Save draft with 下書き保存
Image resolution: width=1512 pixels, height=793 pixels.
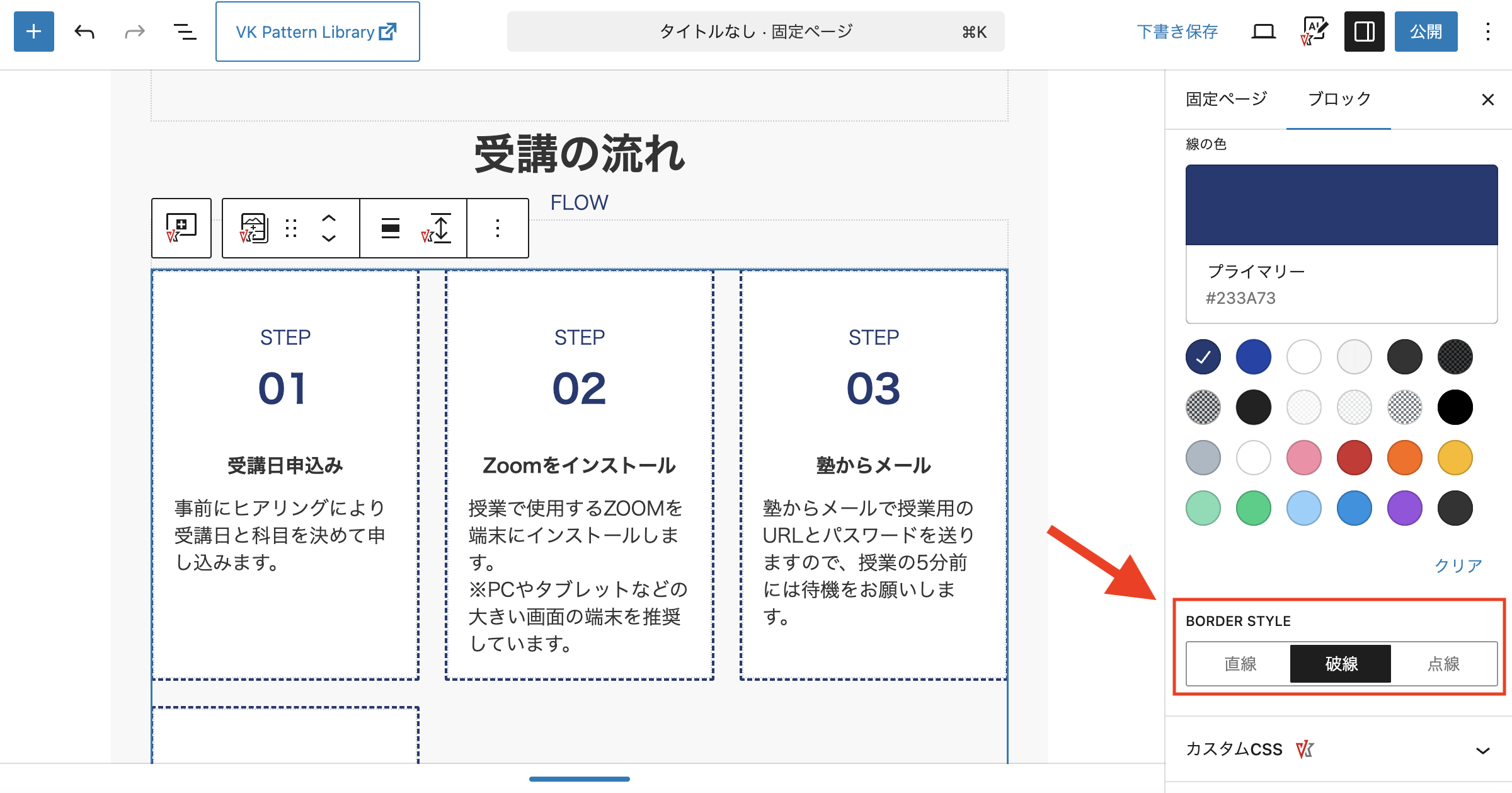(x=1177, y=32)
